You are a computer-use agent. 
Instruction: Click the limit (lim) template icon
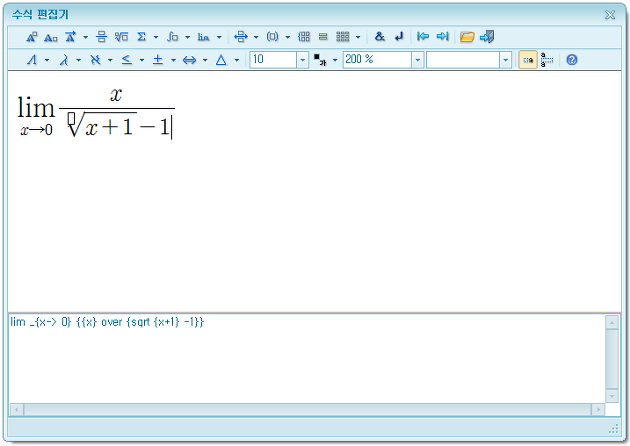(x=203, y=37)
